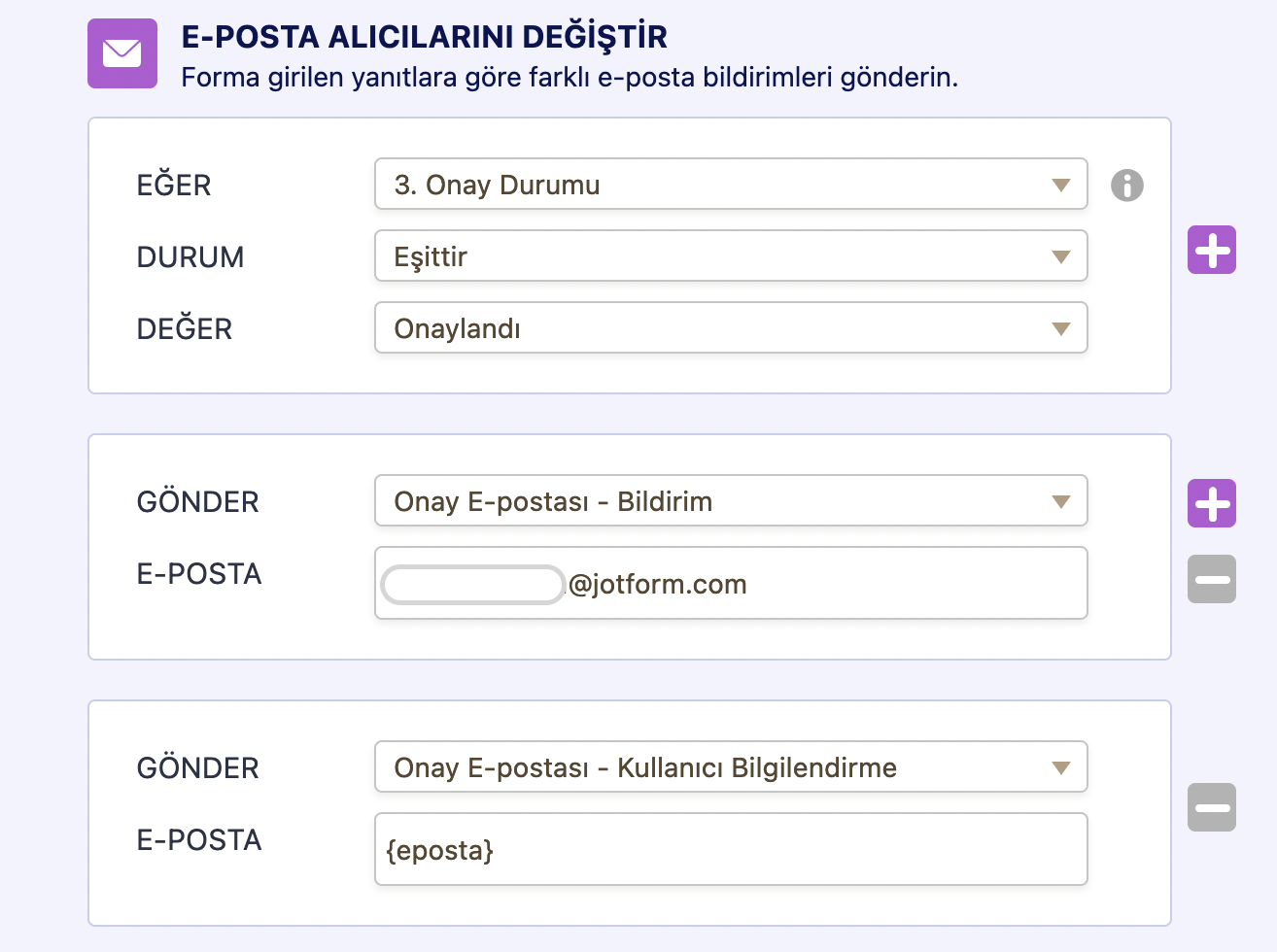Focus the {eposta} email input field
Image resolution: width=1277 pixels, height=952 pixels.
point(730,850)
